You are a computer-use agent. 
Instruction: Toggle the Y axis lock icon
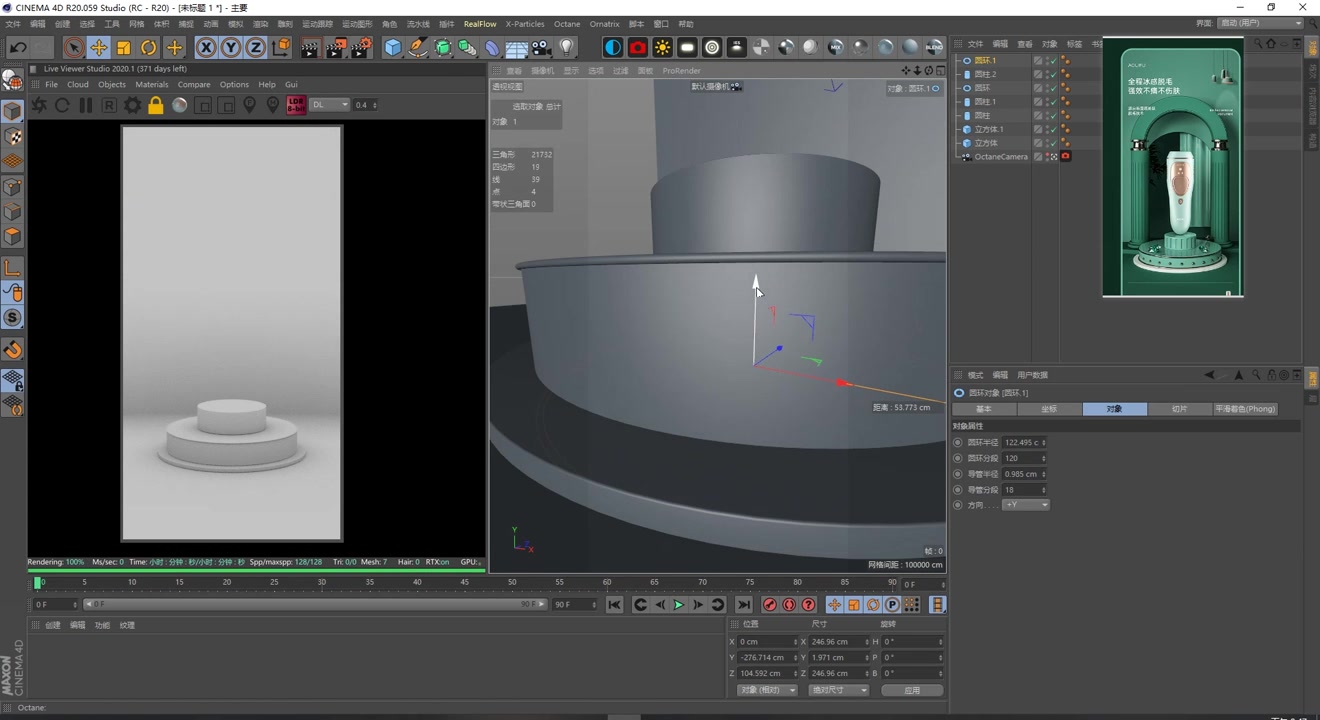pyautogui.click(x=232, y=47)
